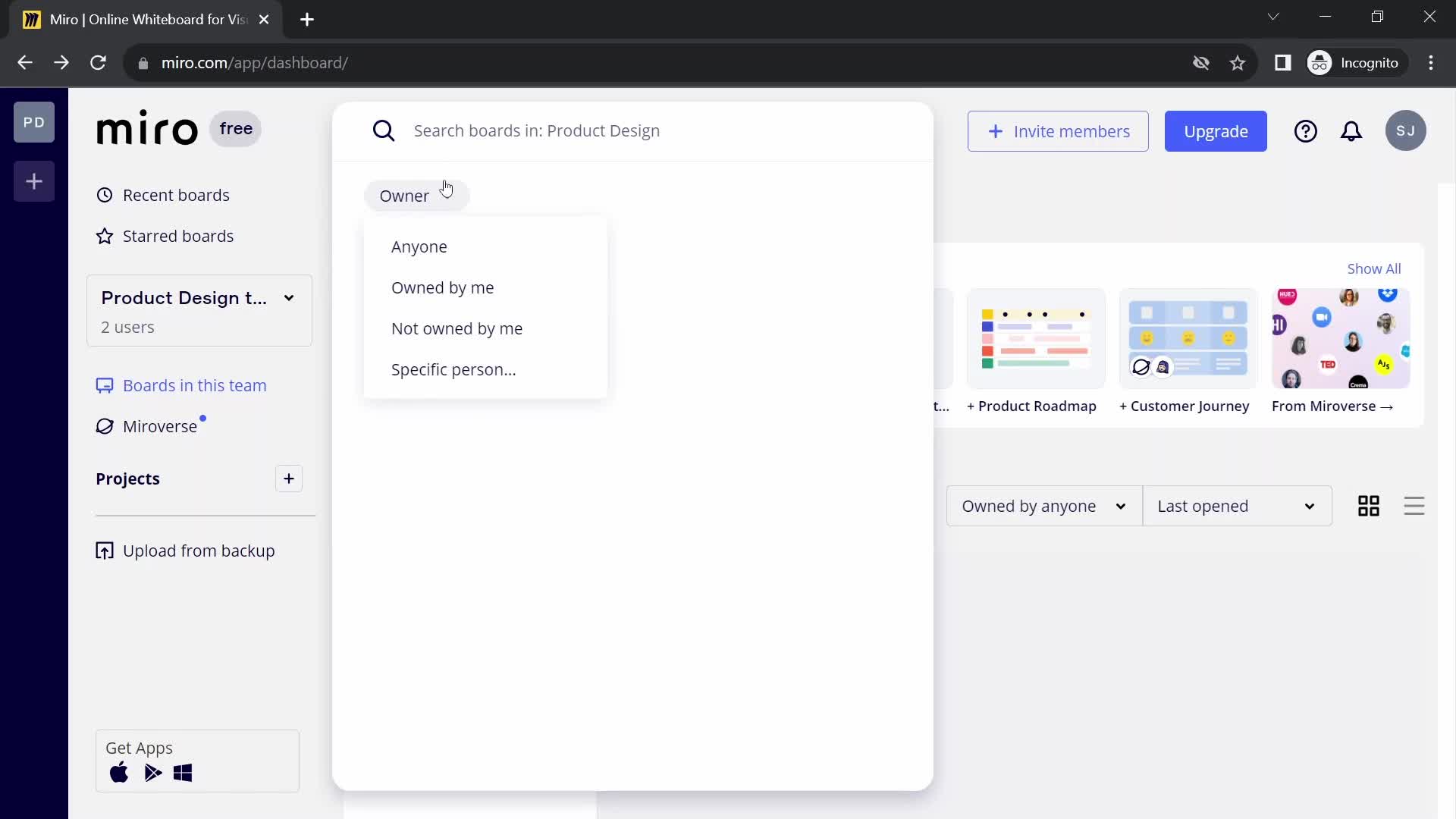Click the Product Roadmap template thumbnail
Screen dimensions: 1456x819
(1035, 337)
